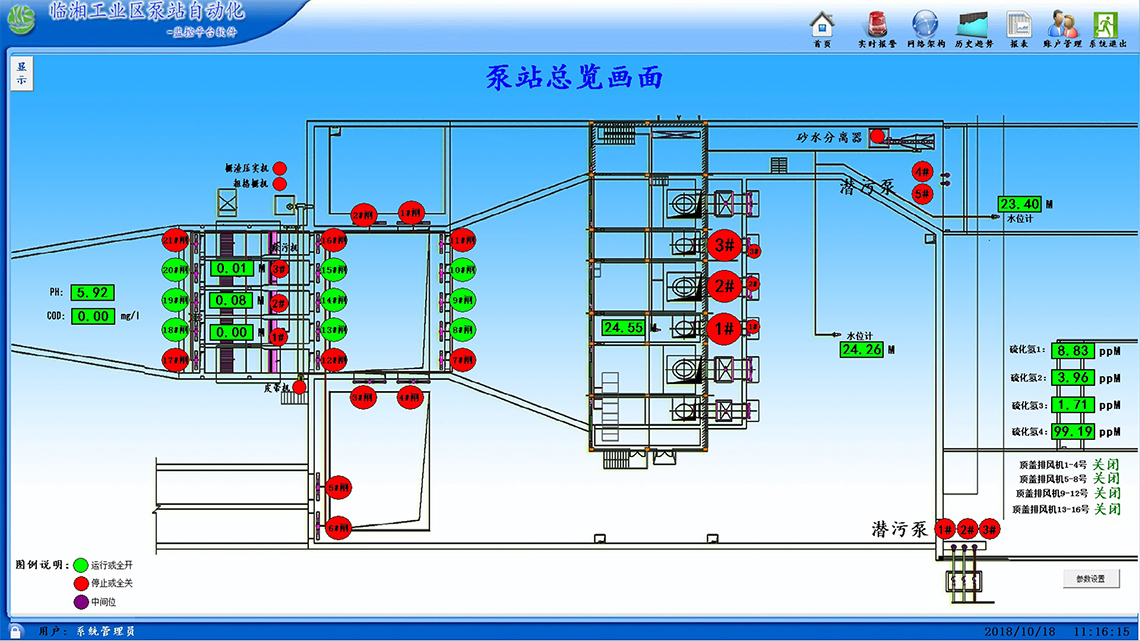Toggle the green 10#闸 gate indicator
This screenshot has height=641, width=1140.
tap(461, 270)
